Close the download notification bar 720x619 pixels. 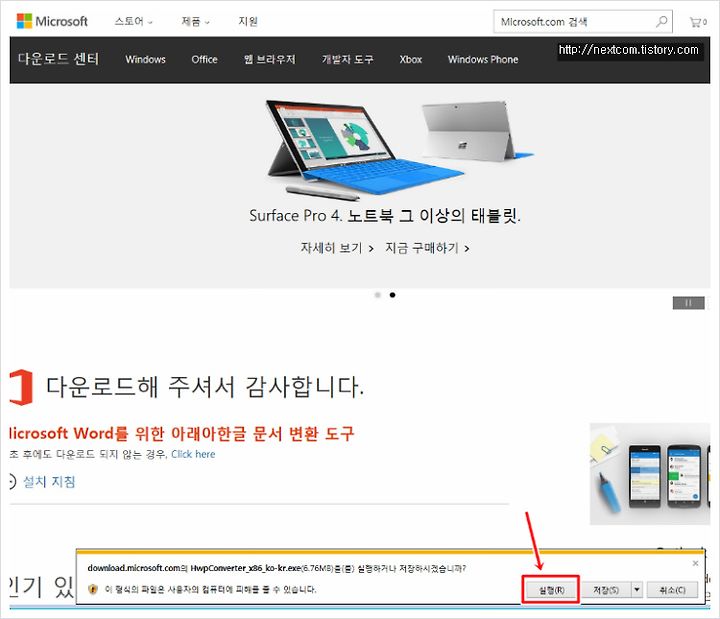(695, 563)
